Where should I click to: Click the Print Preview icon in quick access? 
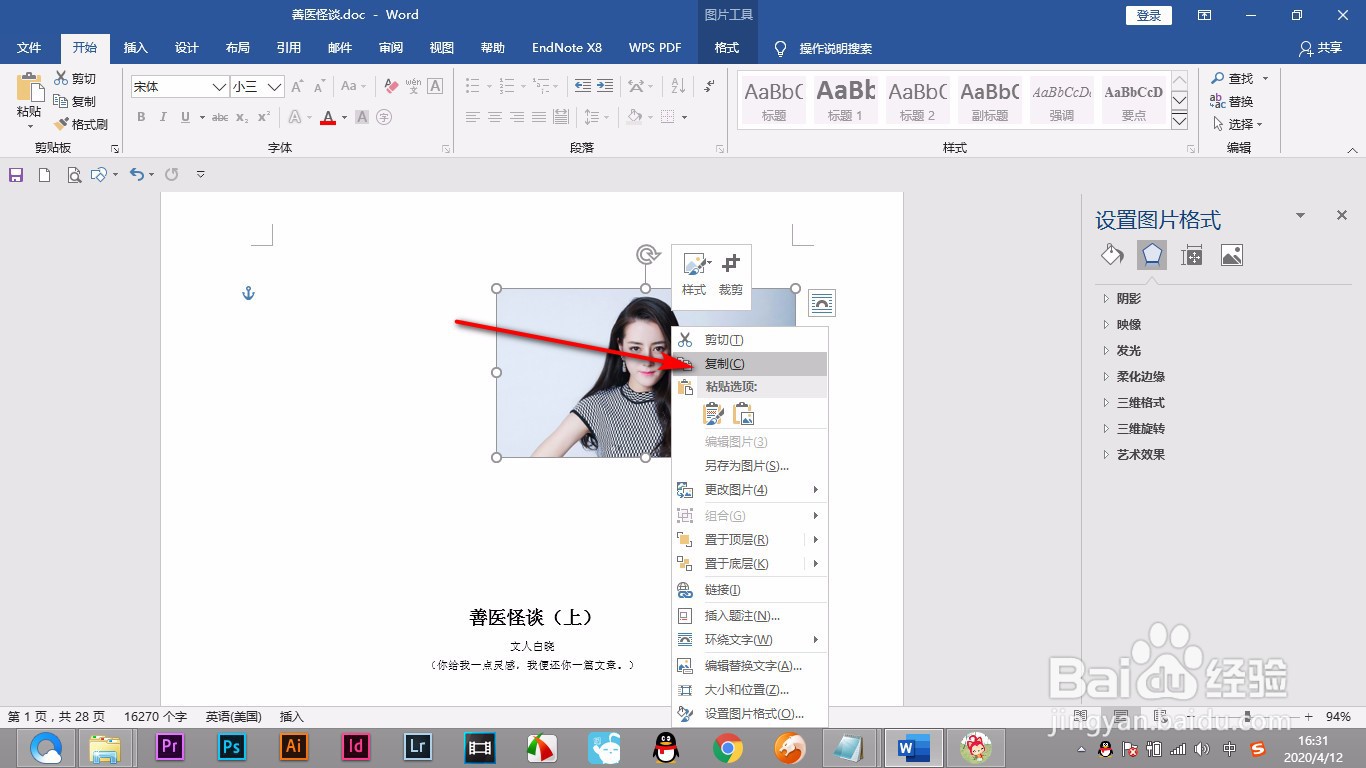pos(73,174)
